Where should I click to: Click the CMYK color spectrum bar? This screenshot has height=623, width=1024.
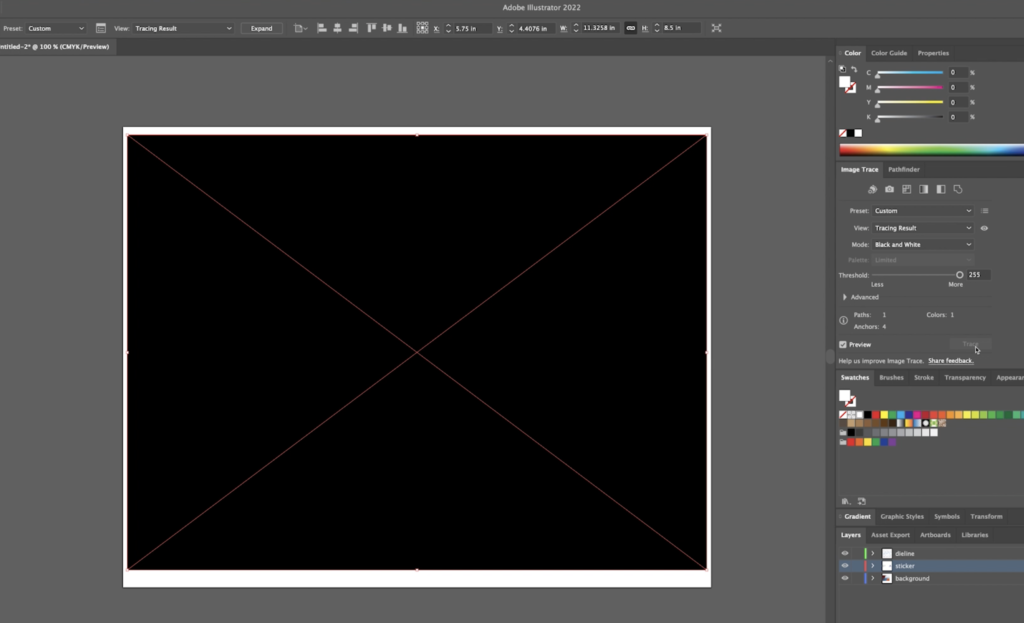coord(931,150)
